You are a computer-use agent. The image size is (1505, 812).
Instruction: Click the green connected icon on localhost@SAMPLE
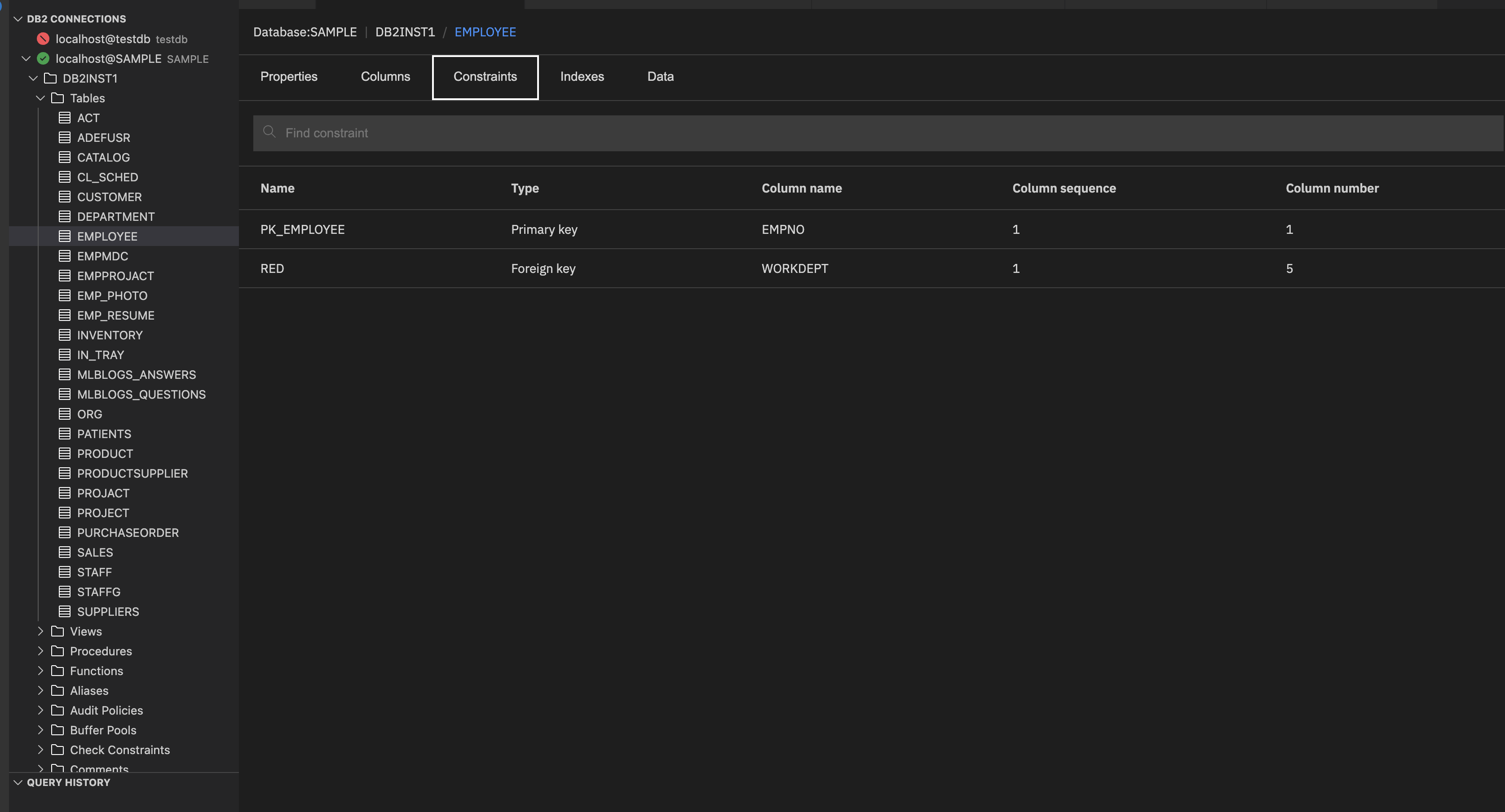click(x=43, y=58)
